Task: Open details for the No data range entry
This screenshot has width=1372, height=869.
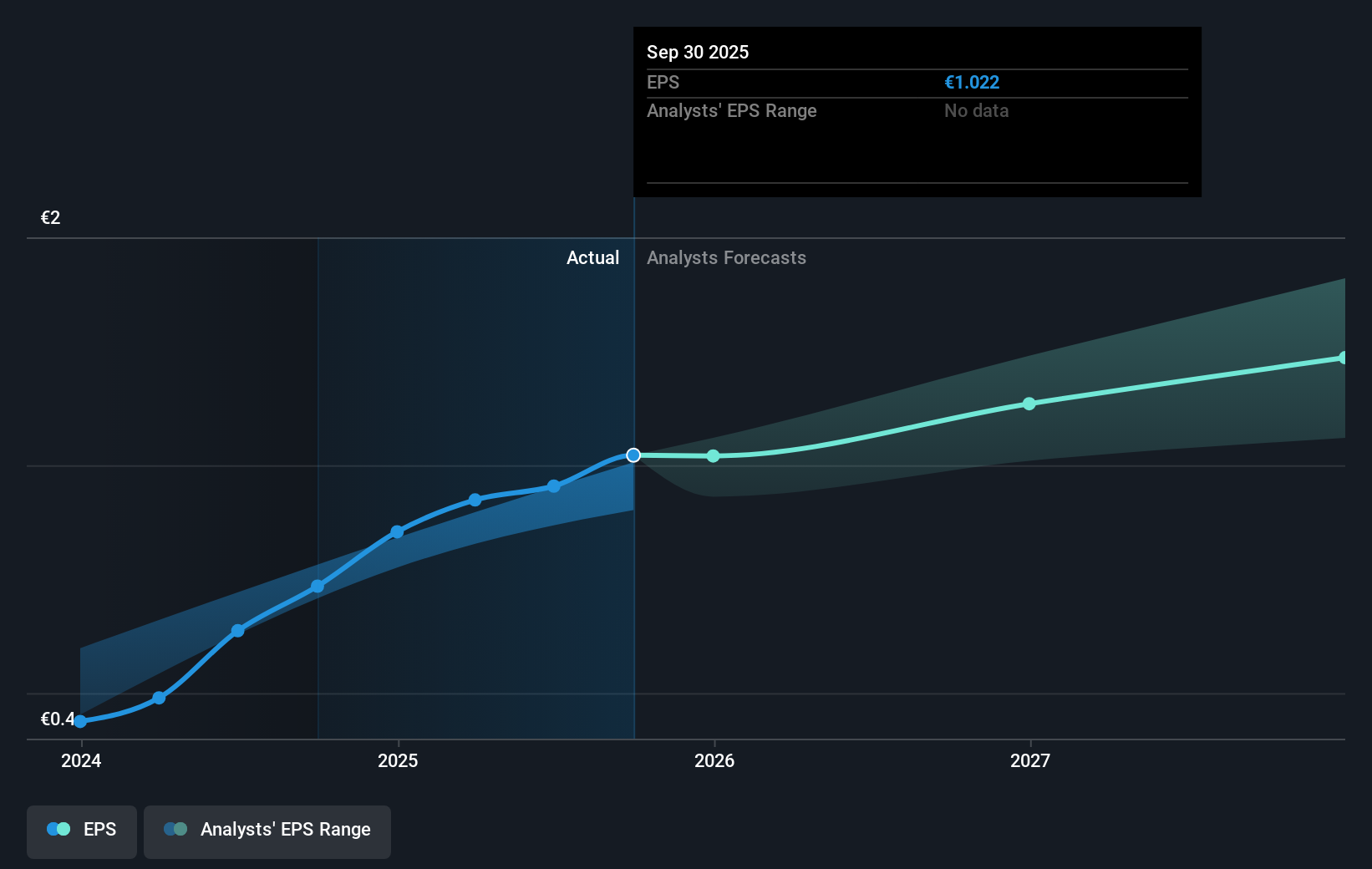Action: click(x=975, y=110)
